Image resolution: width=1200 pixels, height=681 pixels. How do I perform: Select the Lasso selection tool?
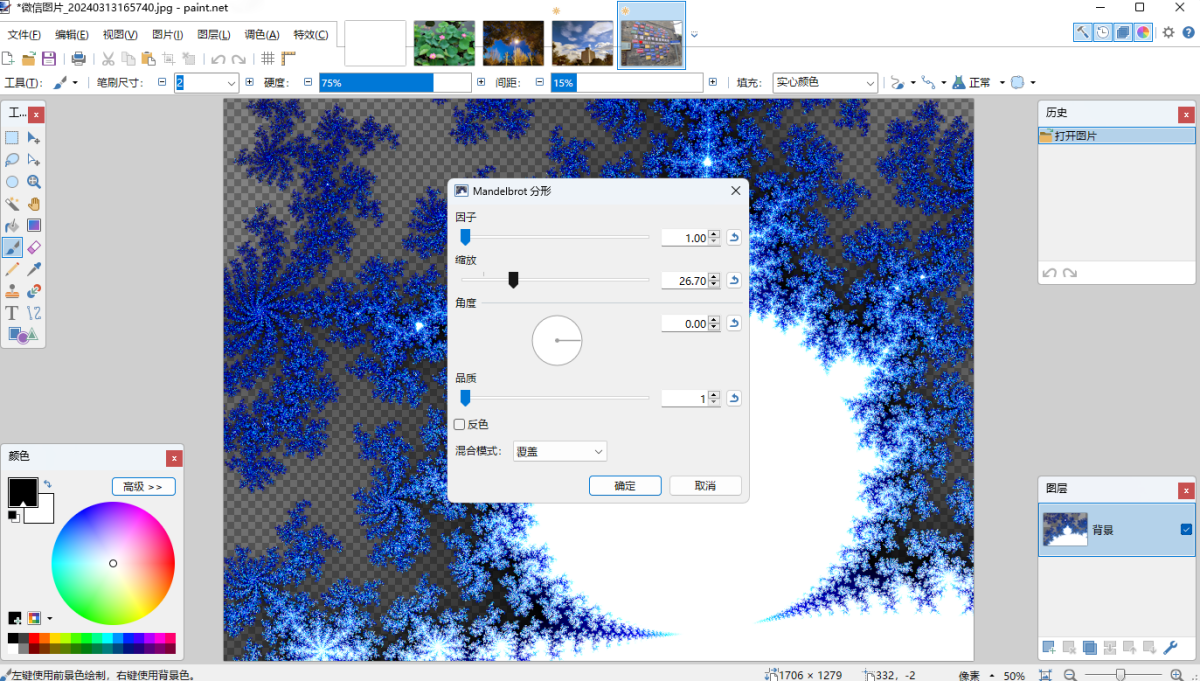(x=12, y=160)
